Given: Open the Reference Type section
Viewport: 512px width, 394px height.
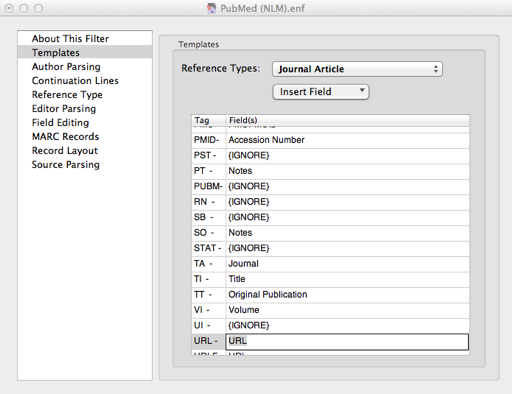Looking at the screenshot, I should click(x=85, y=94).
